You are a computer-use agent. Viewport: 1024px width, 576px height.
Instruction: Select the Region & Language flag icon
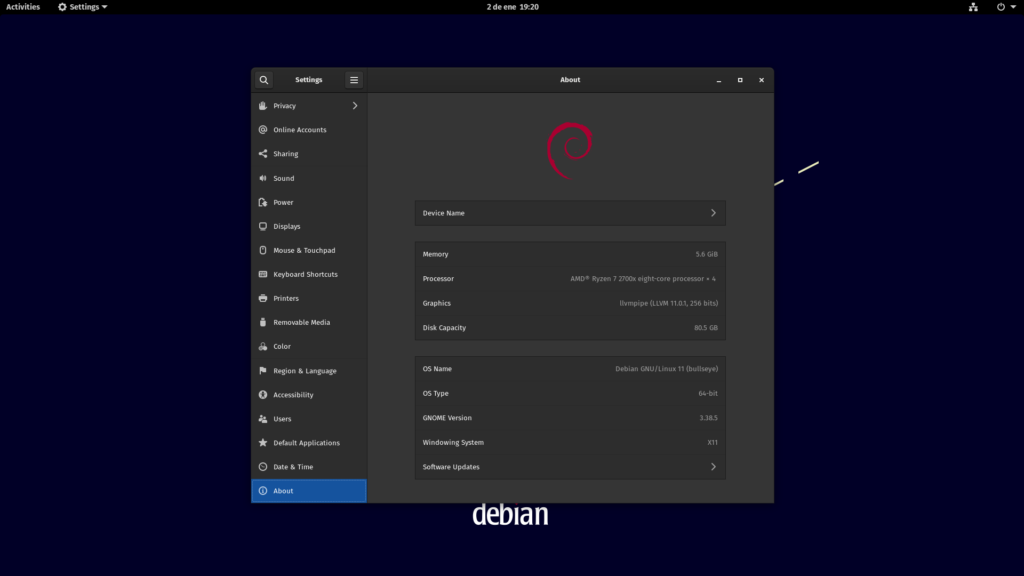[x=263, y=370]
